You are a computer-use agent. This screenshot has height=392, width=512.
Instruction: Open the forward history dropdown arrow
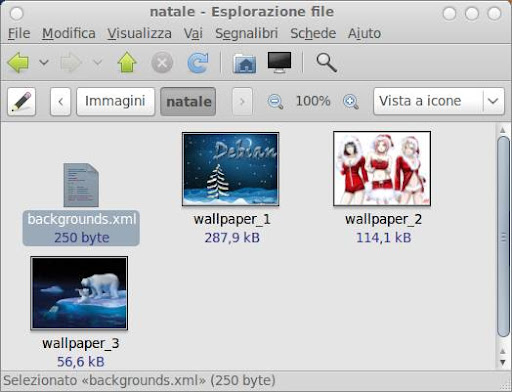97,62
